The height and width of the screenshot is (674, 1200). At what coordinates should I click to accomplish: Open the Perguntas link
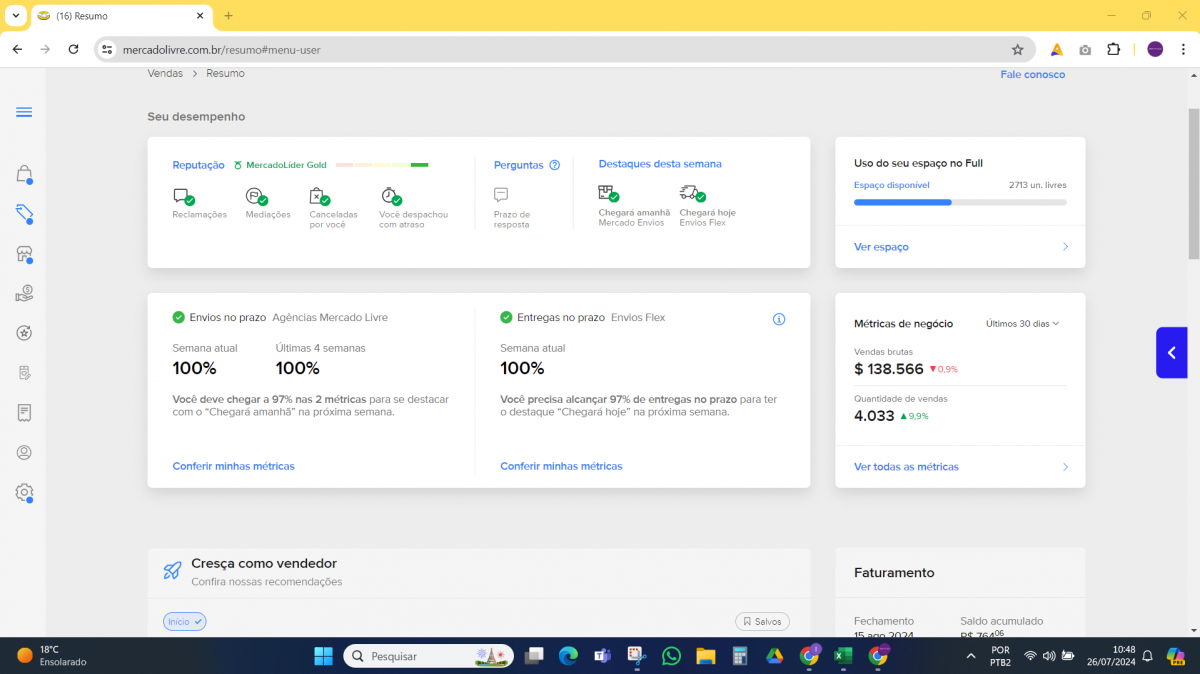[x=518, y=165]
